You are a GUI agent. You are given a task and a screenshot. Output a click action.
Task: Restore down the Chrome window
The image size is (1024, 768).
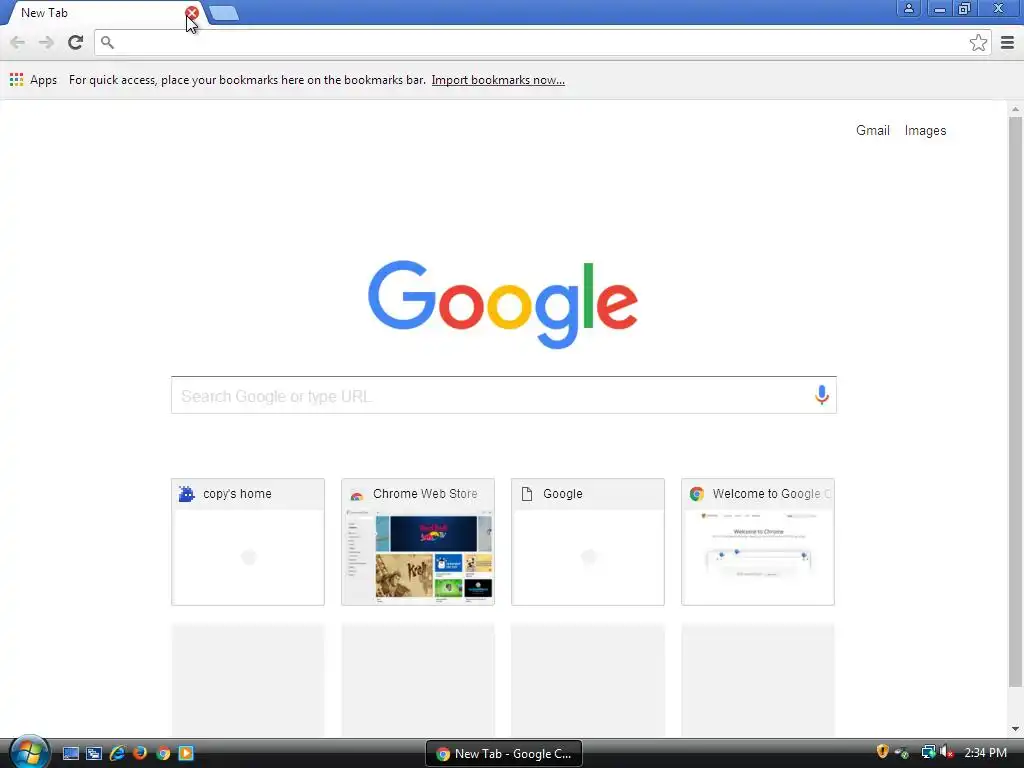click(x=964, y=8)
